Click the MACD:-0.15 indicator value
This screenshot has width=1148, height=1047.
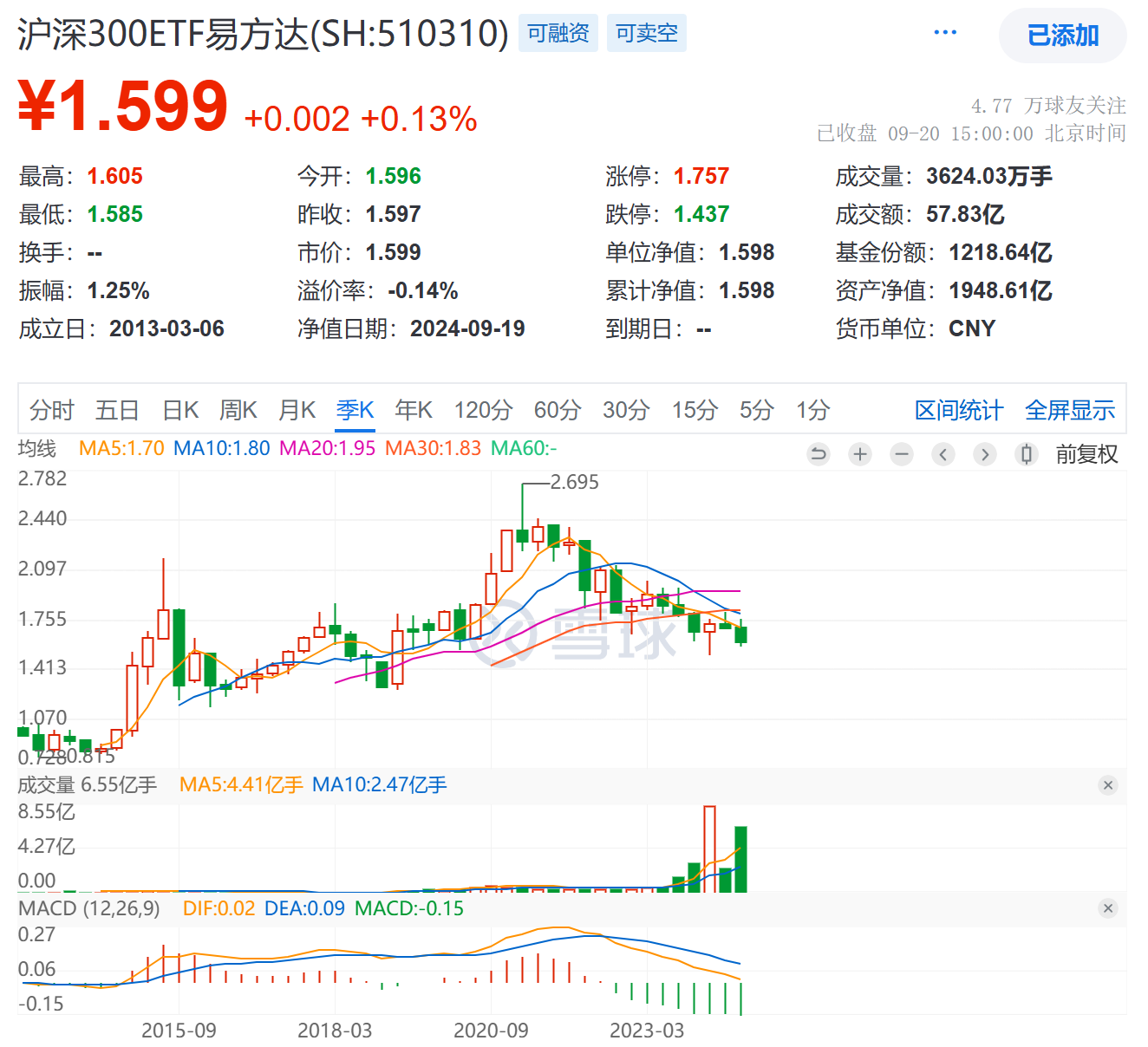point(409,908)
